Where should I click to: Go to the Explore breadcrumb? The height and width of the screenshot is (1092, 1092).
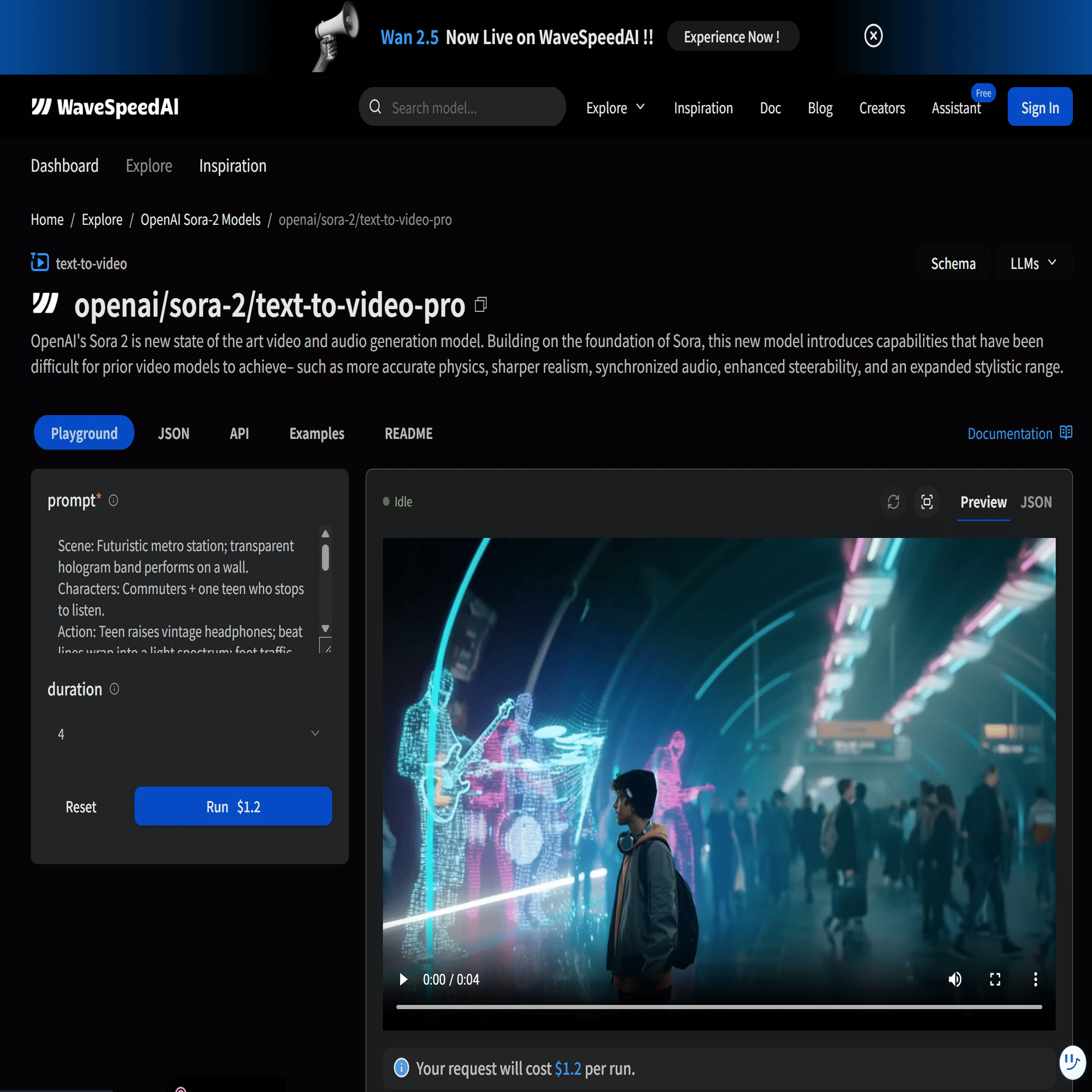(102, 219)
